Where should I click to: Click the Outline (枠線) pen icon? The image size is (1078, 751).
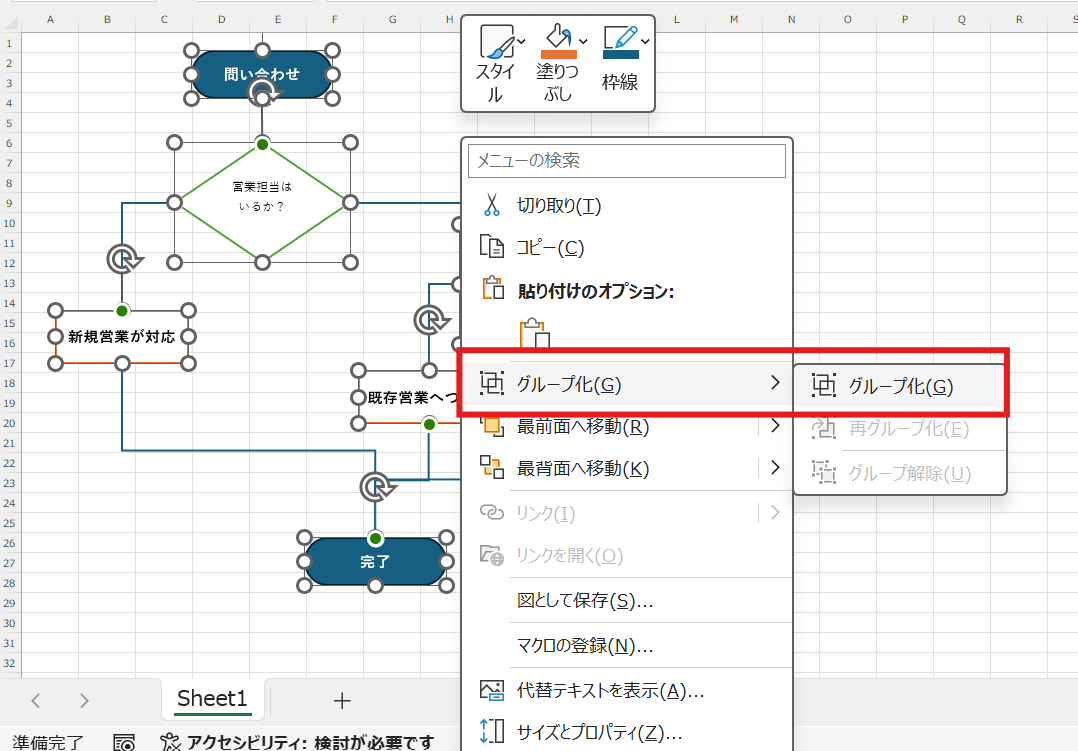620,38
